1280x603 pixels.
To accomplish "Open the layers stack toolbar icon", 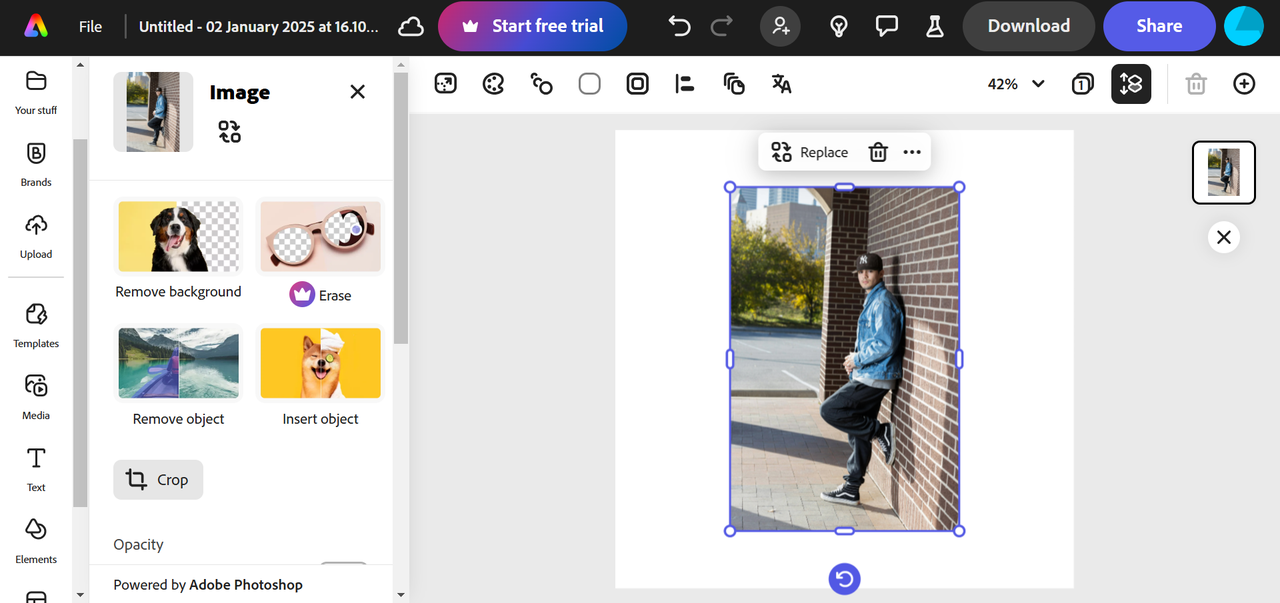I will pyautogui.click(x=734, y=84).
